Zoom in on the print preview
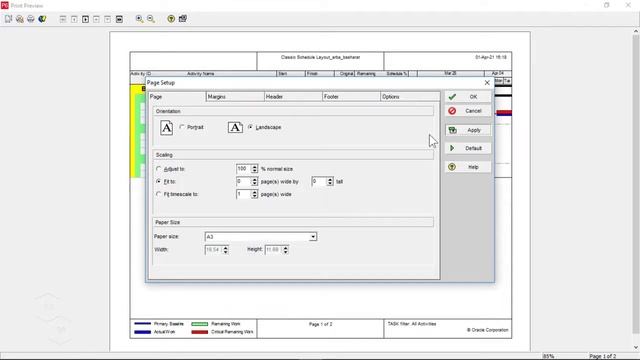The height and width of the screenshot is (360, 640). (x=140, y=19)
